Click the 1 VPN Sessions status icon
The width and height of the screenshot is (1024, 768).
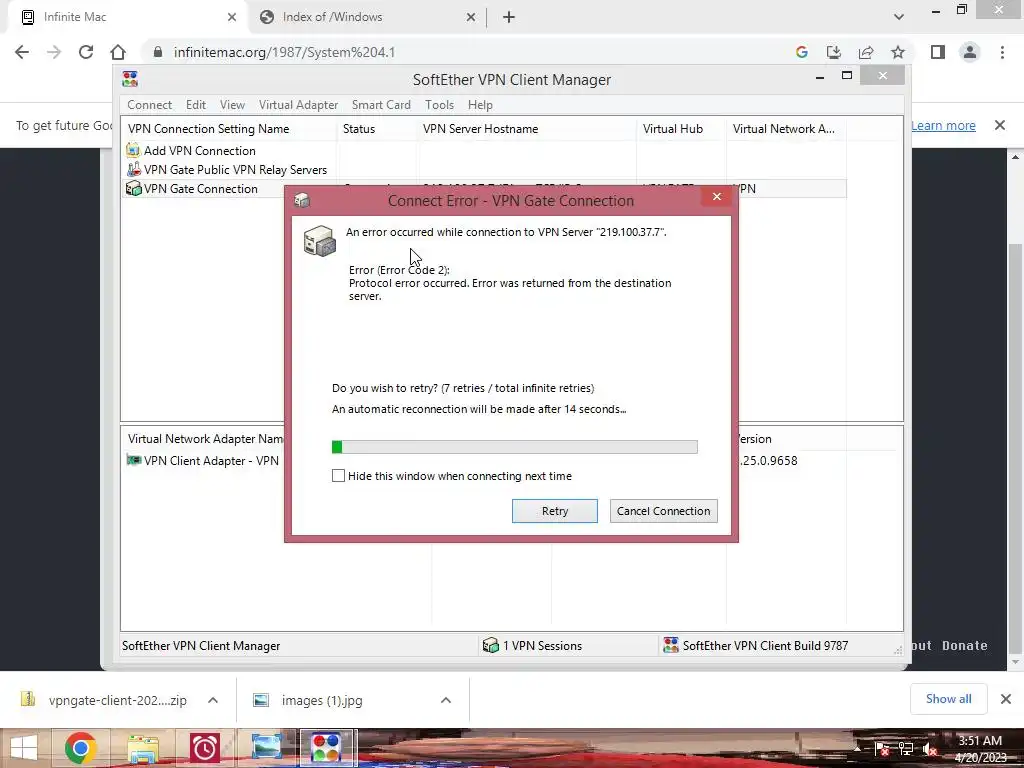click(490, 645)
